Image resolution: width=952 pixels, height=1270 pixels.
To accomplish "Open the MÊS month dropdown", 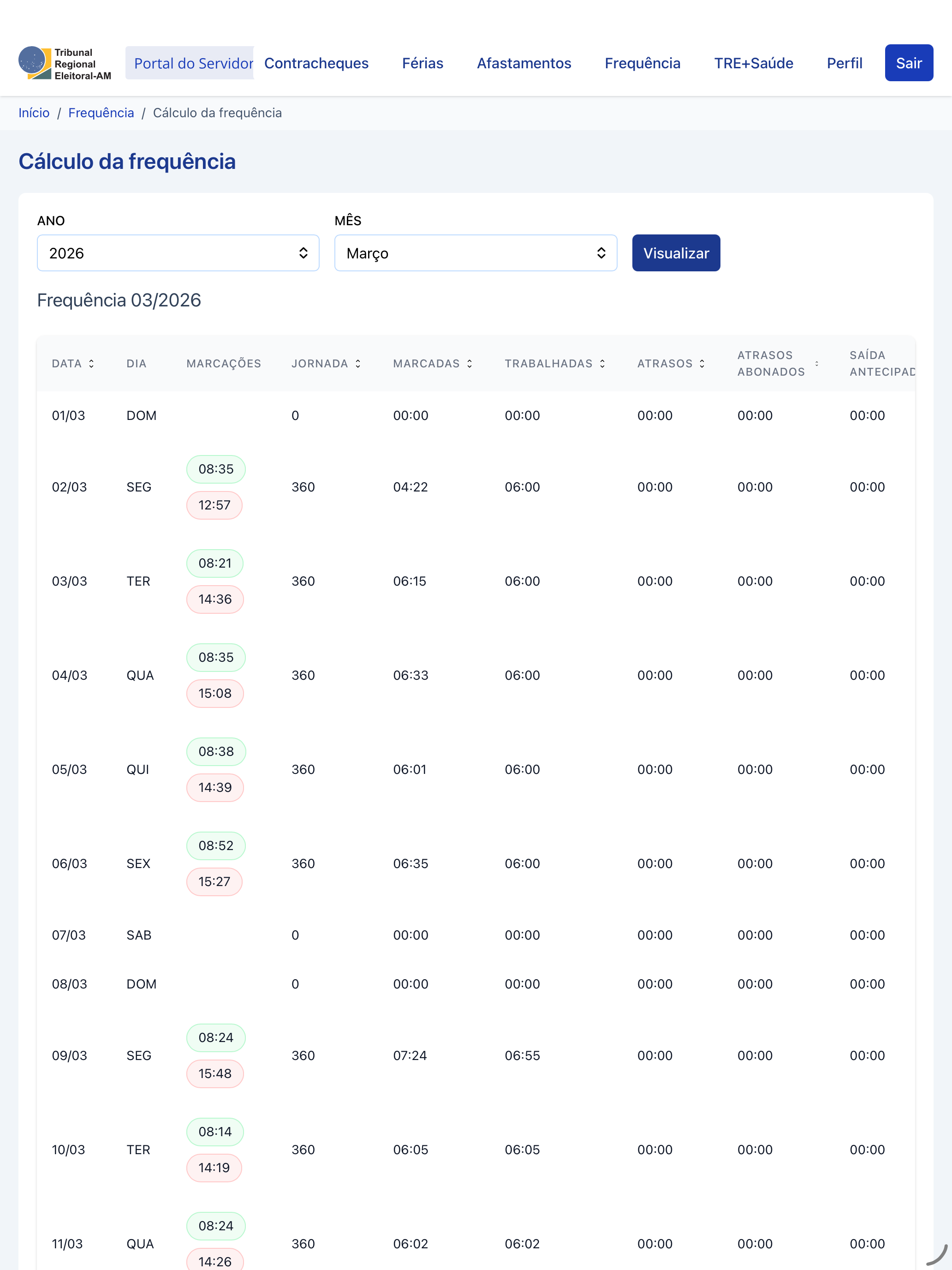I will (x=476, y=252).
